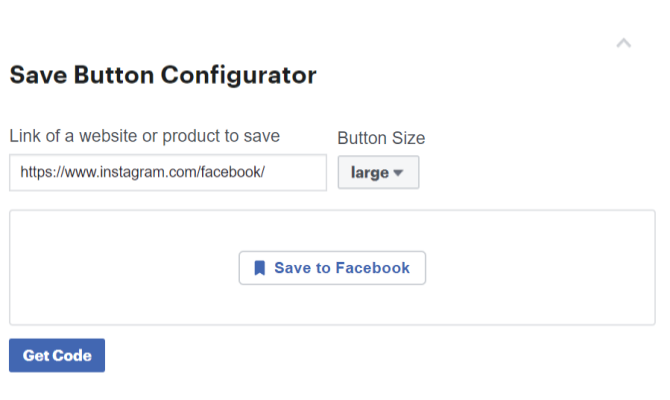Click the "Save to Facebook" label text
This screenshot has width=670, height=400.
342,268
